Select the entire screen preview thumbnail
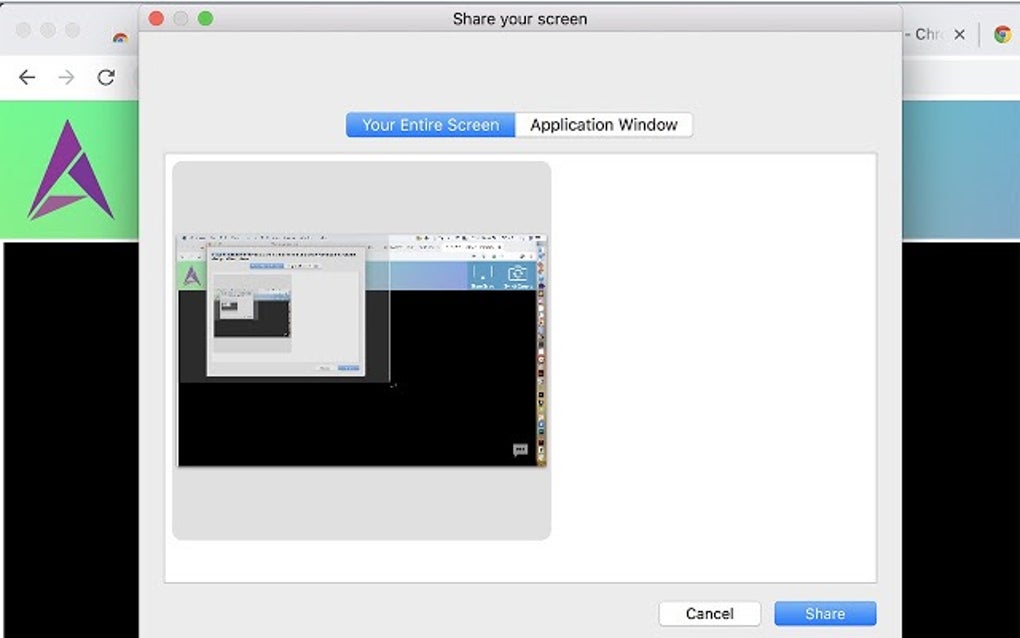 click(361, 349)
